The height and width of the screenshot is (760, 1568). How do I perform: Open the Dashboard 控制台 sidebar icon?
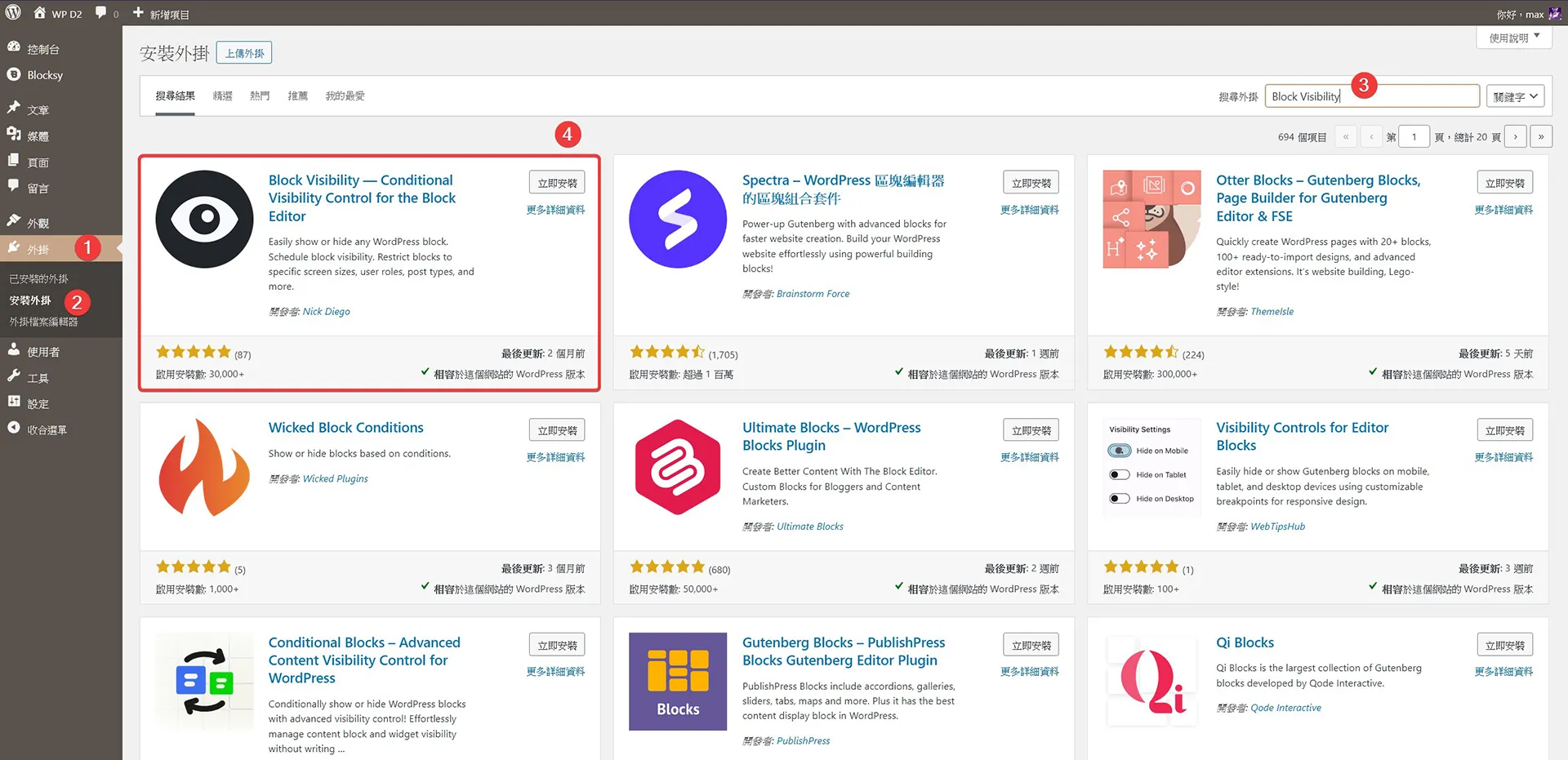pos(14,47)
